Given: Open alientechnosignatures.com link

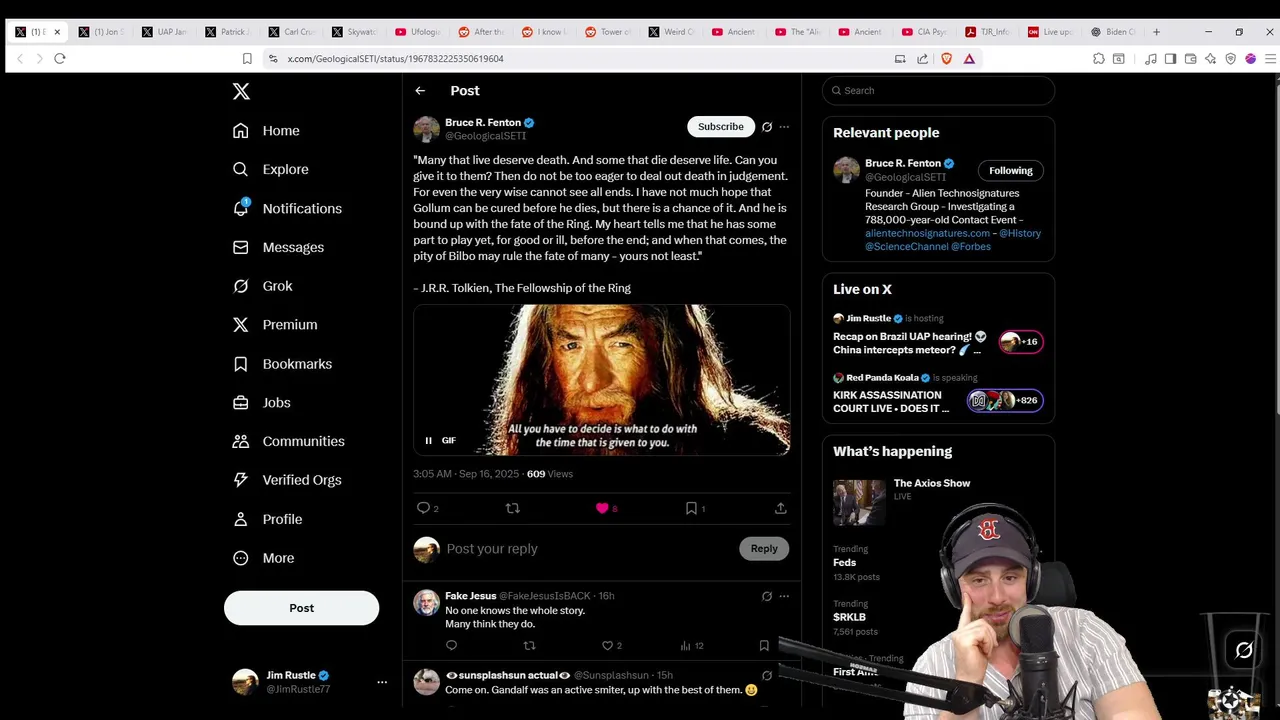Looking at the screenshot, I should click(927, 233).
